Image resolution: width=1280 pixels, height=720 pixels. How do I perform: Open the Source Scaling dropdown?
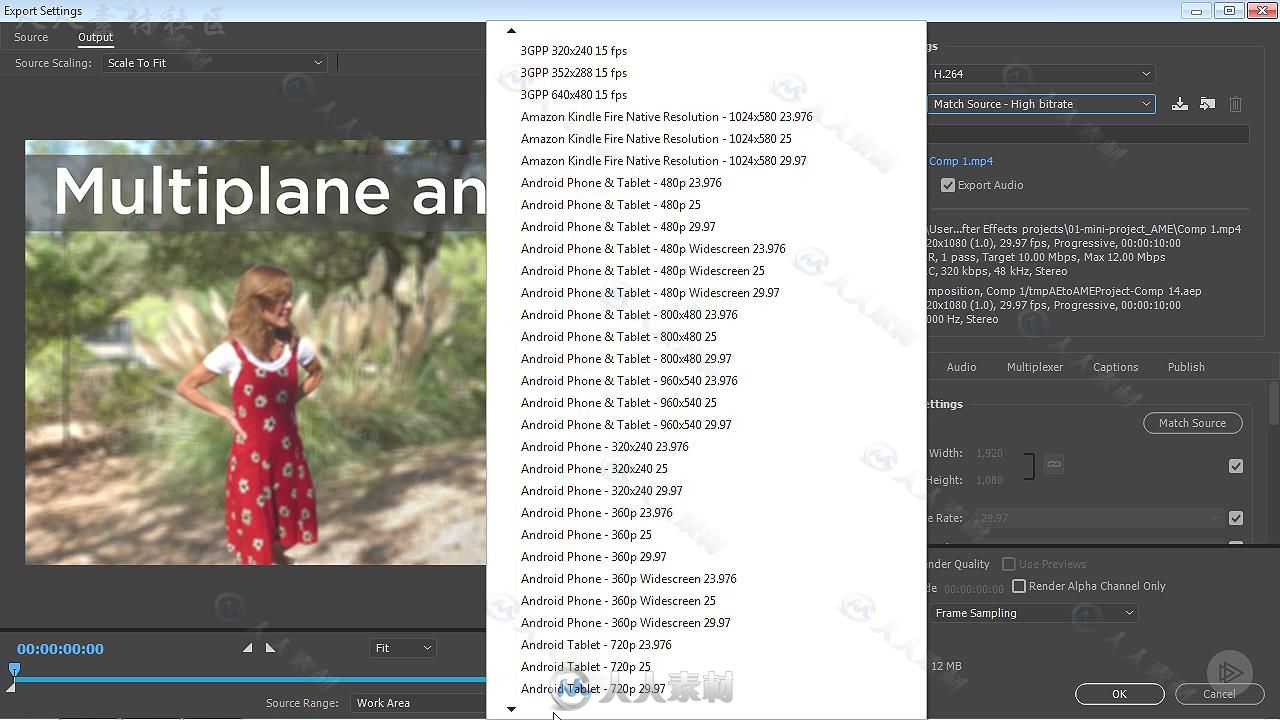(215, 63)
